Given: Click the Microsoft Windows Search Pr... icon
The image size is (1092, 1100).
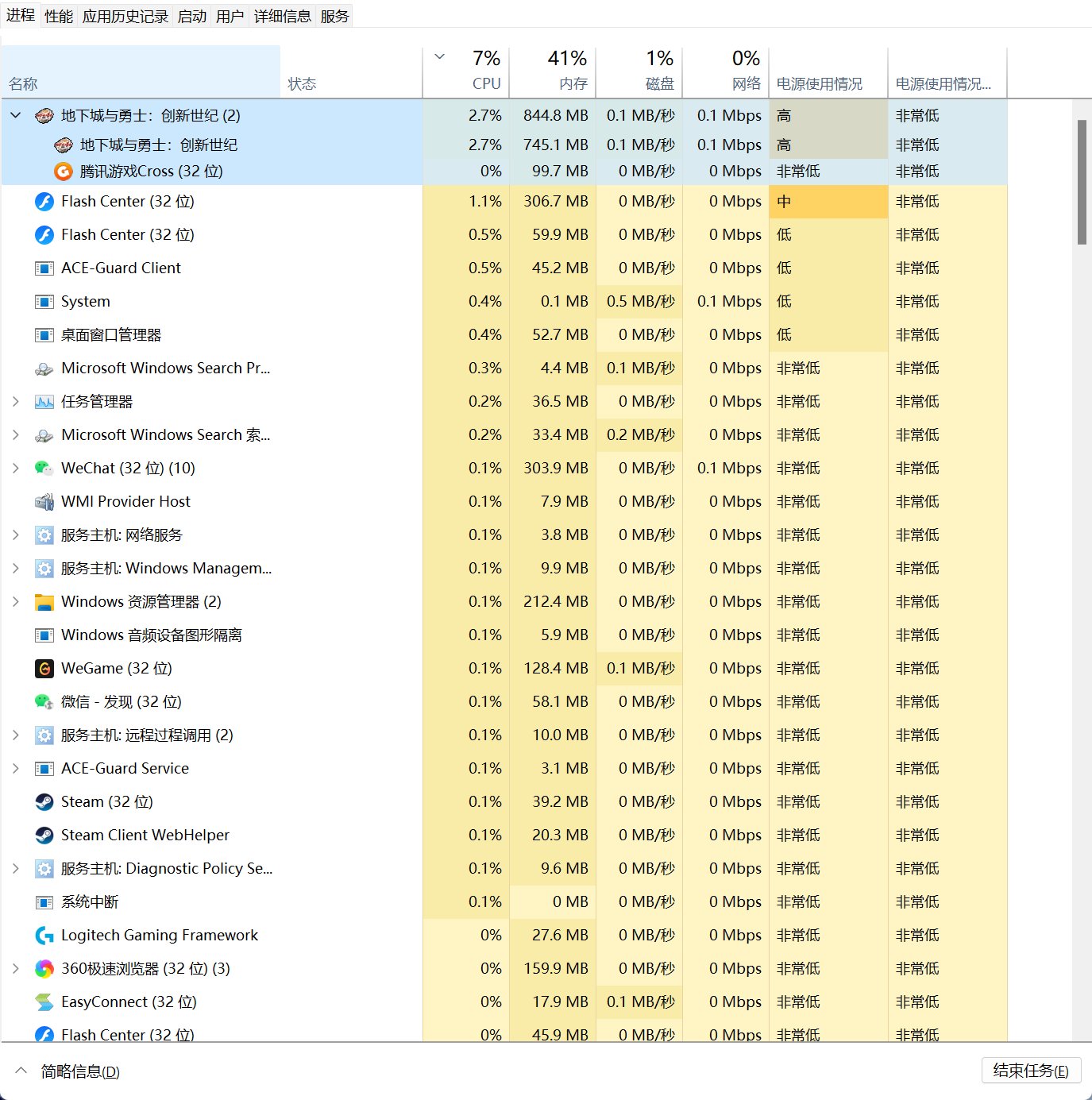Looking at the screenshot, I should coord(44,369).
